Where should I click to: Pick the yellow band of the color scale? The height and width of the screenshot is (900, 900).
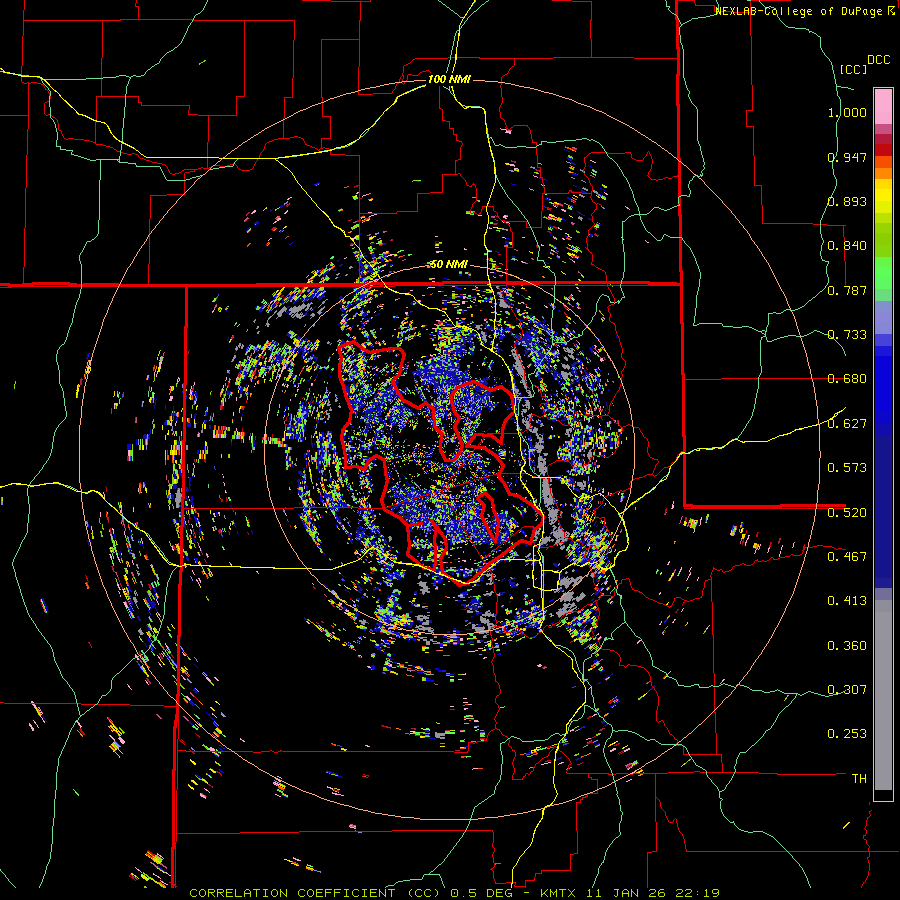tap(883, 196)
